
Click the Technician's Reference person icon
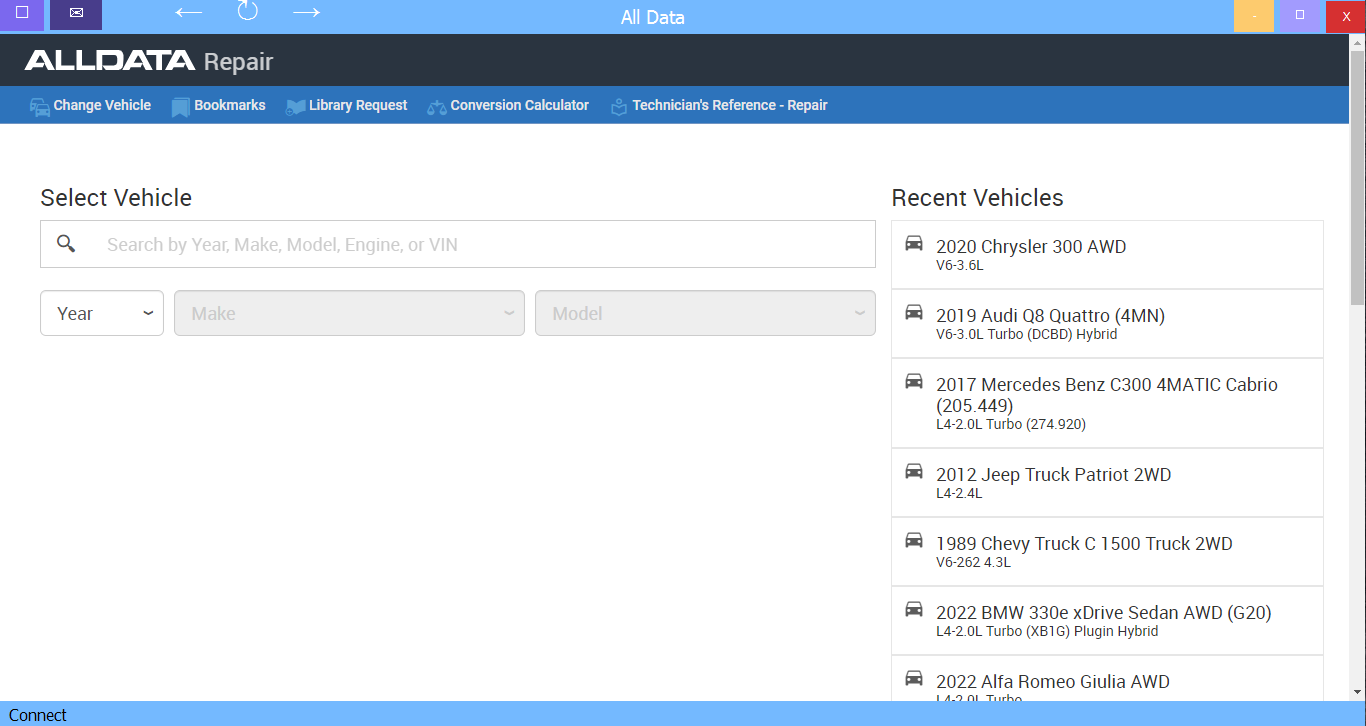point(619,105)
